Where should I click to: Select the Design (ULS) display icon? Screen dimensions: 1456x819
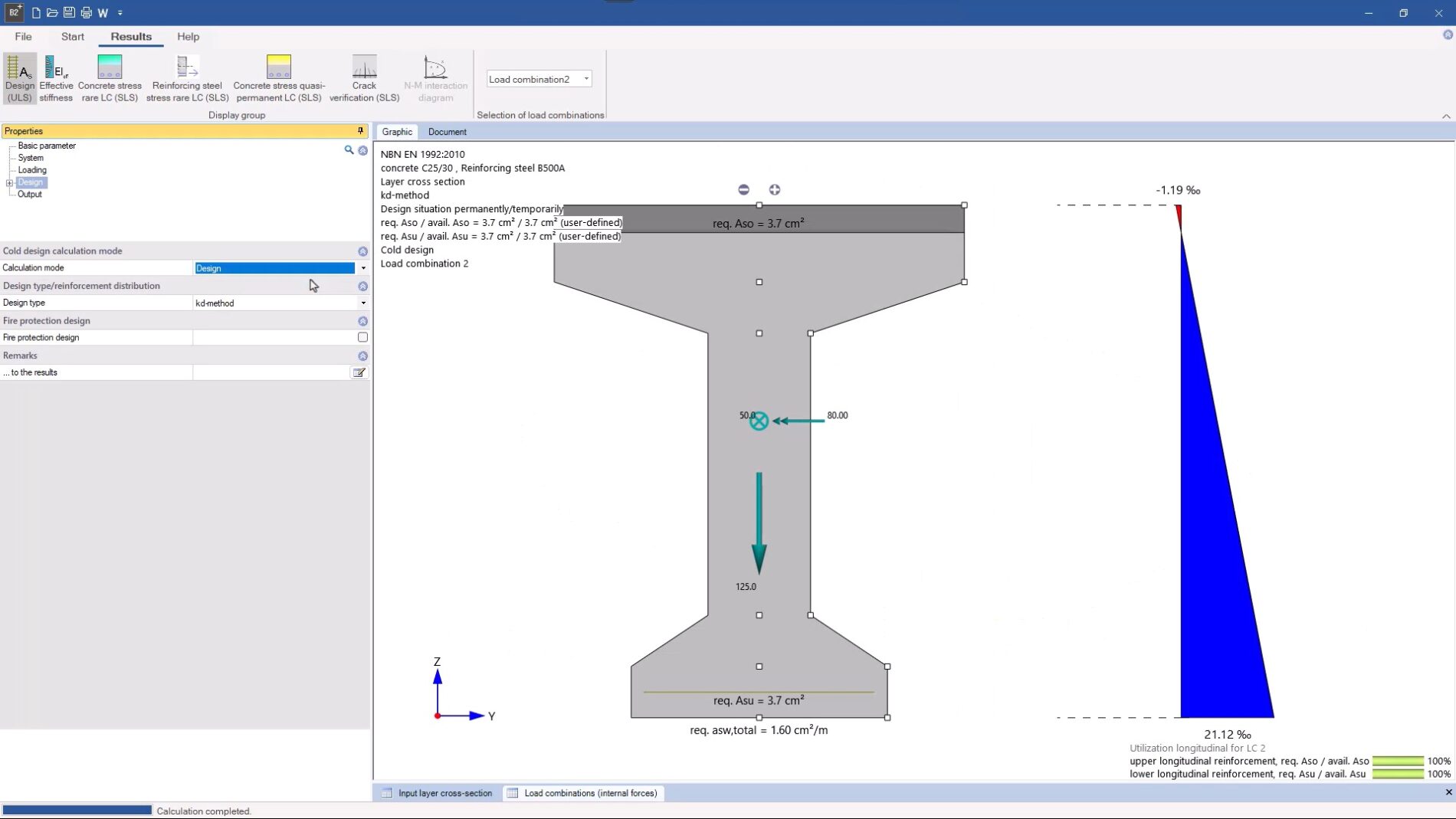[20, 77]
